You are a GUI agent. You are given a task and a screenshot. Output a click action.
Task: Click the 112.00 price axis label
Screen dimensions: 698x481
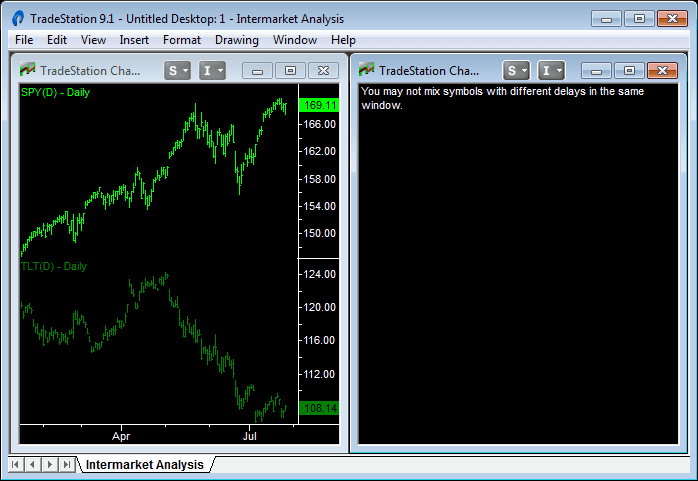point(320,374)
